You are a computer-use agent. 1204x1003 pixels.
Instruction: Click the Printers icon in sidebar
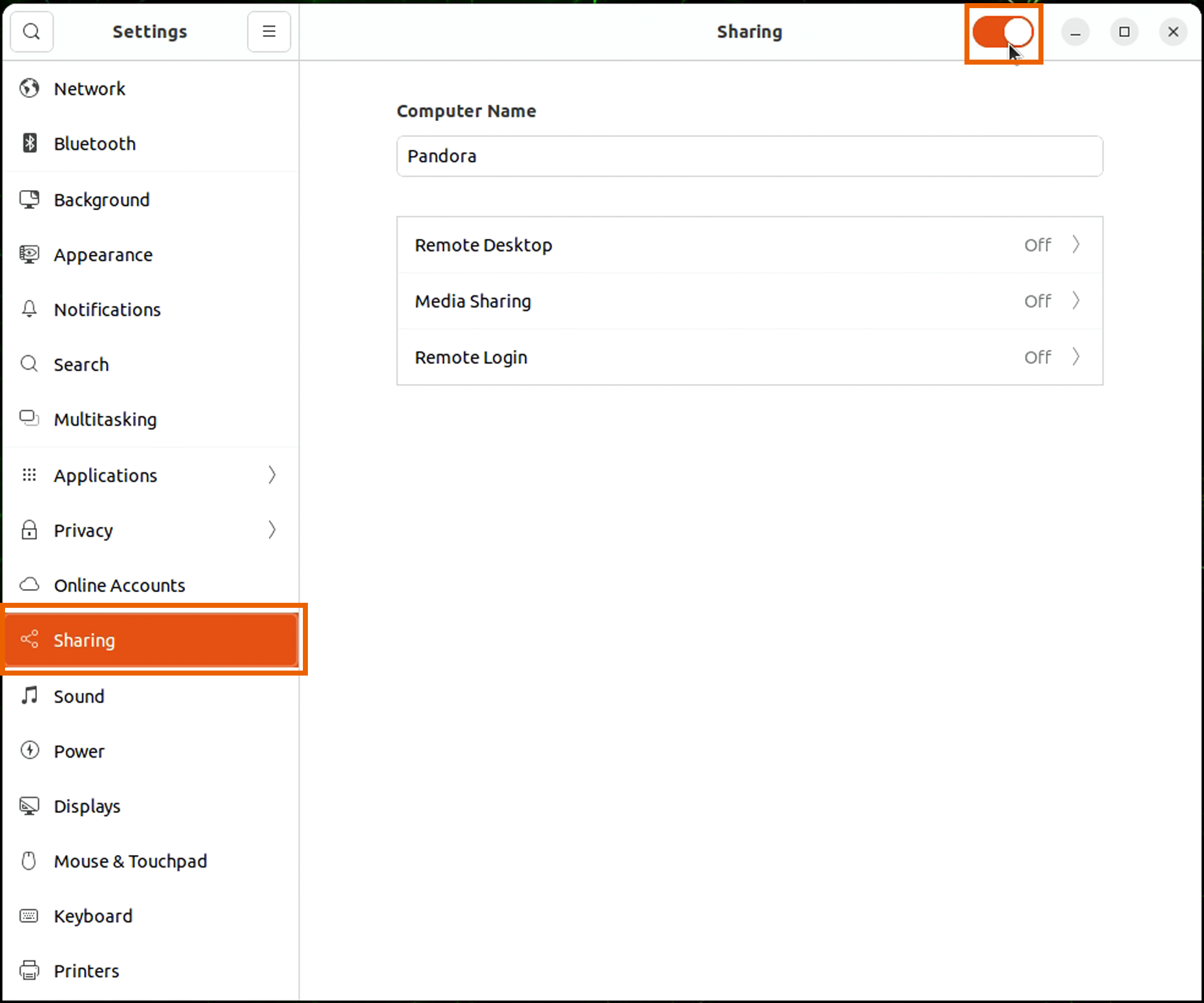[29, 970]
